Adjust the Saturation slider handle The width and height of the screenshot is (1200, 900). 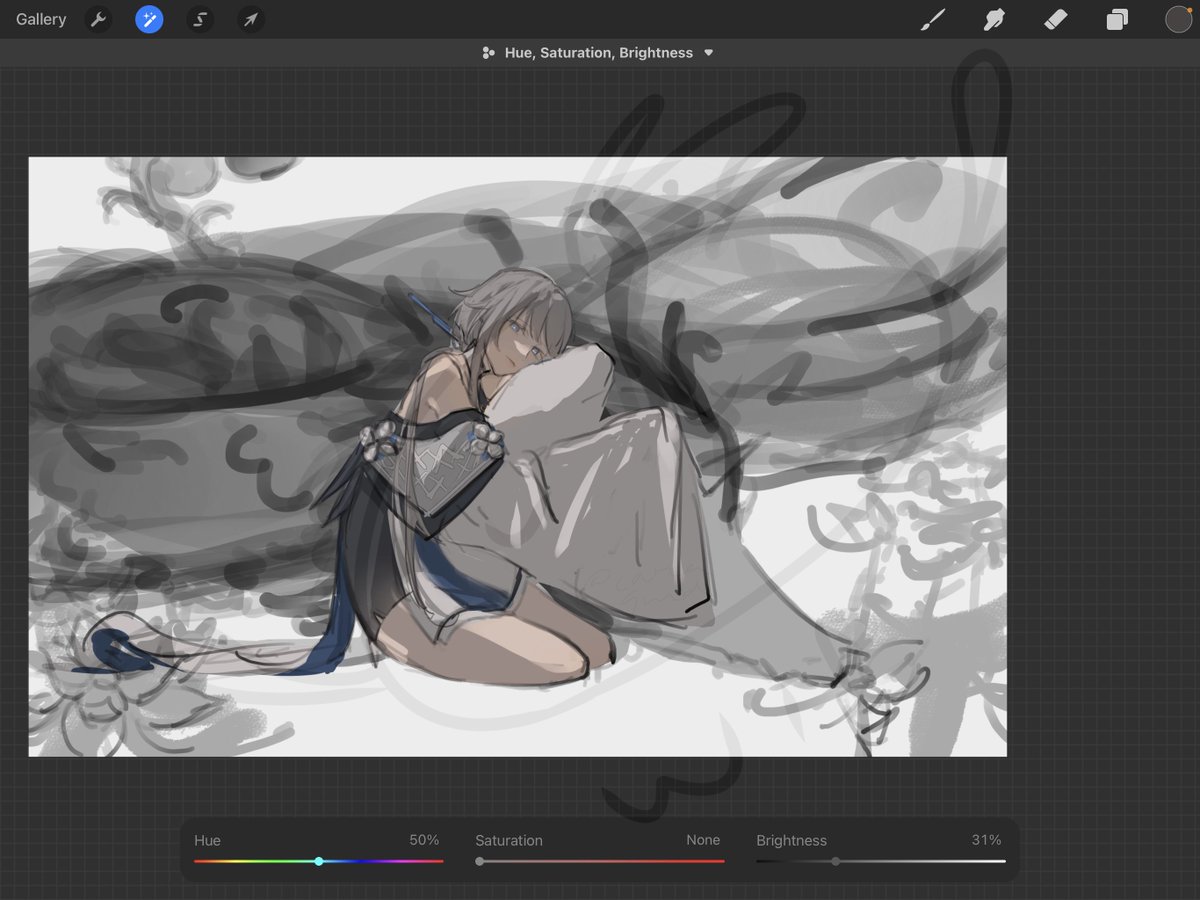pos(480,861)
